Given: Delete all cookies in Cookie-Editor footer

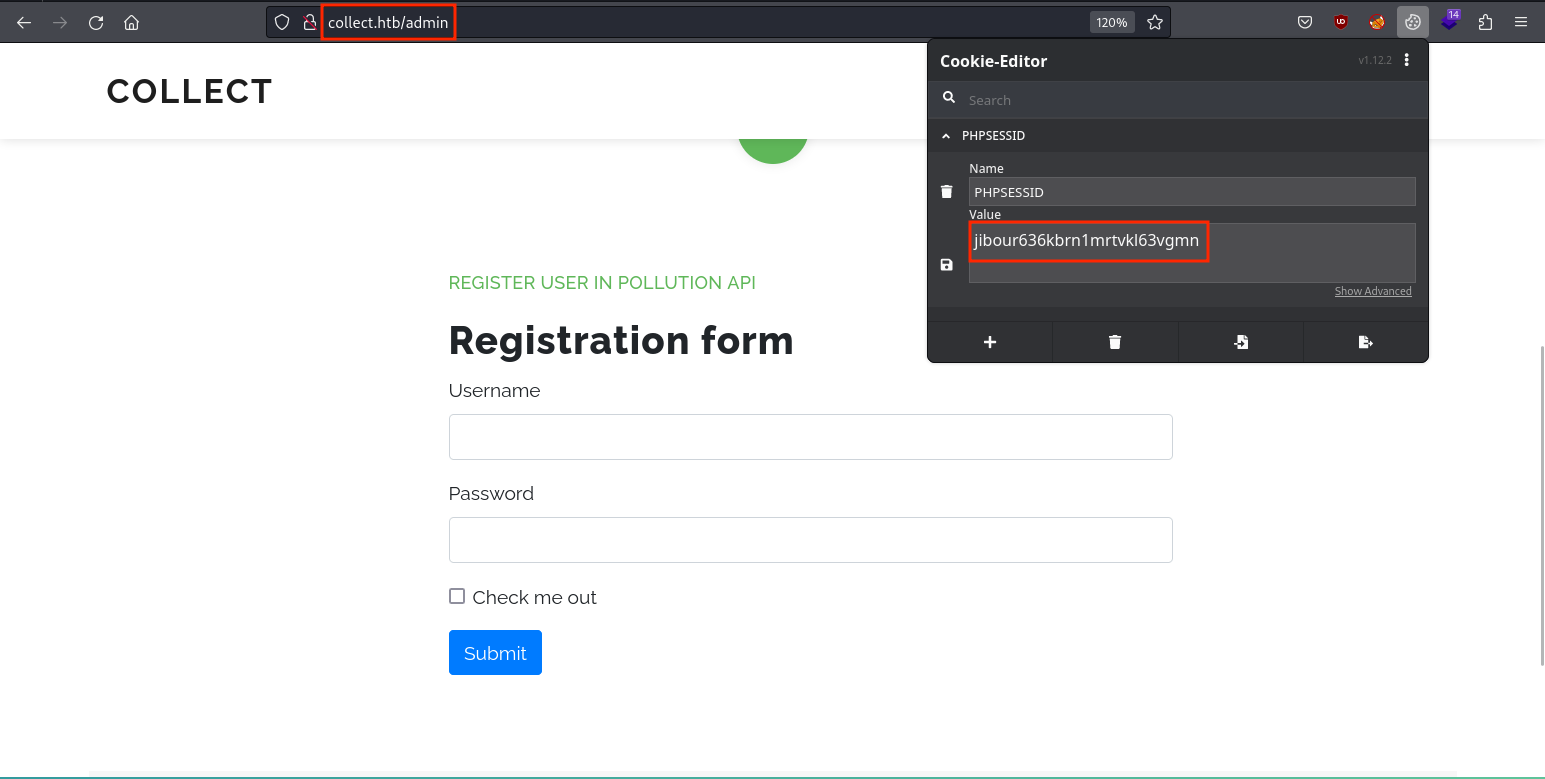Looking at the screenshot, I should [x=1115, y=342].
